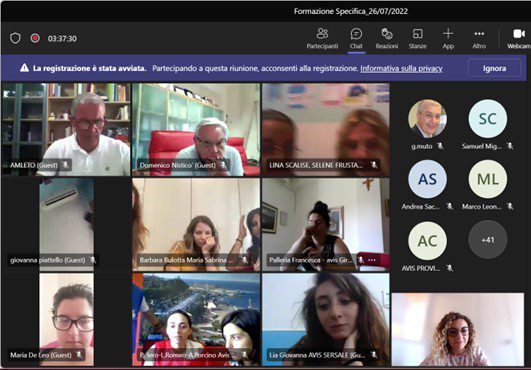Open more options on Palleria Francesca tile
This screenshot has width=531, height=370.
[372, 260]
